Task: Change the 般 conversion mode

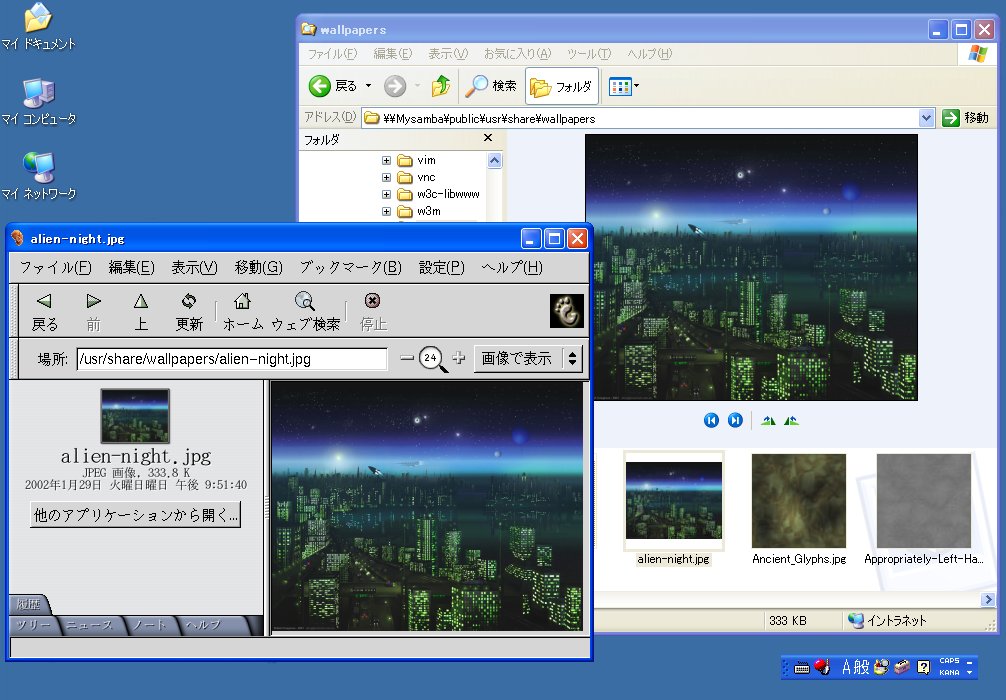Action: [x=861, y=667]
